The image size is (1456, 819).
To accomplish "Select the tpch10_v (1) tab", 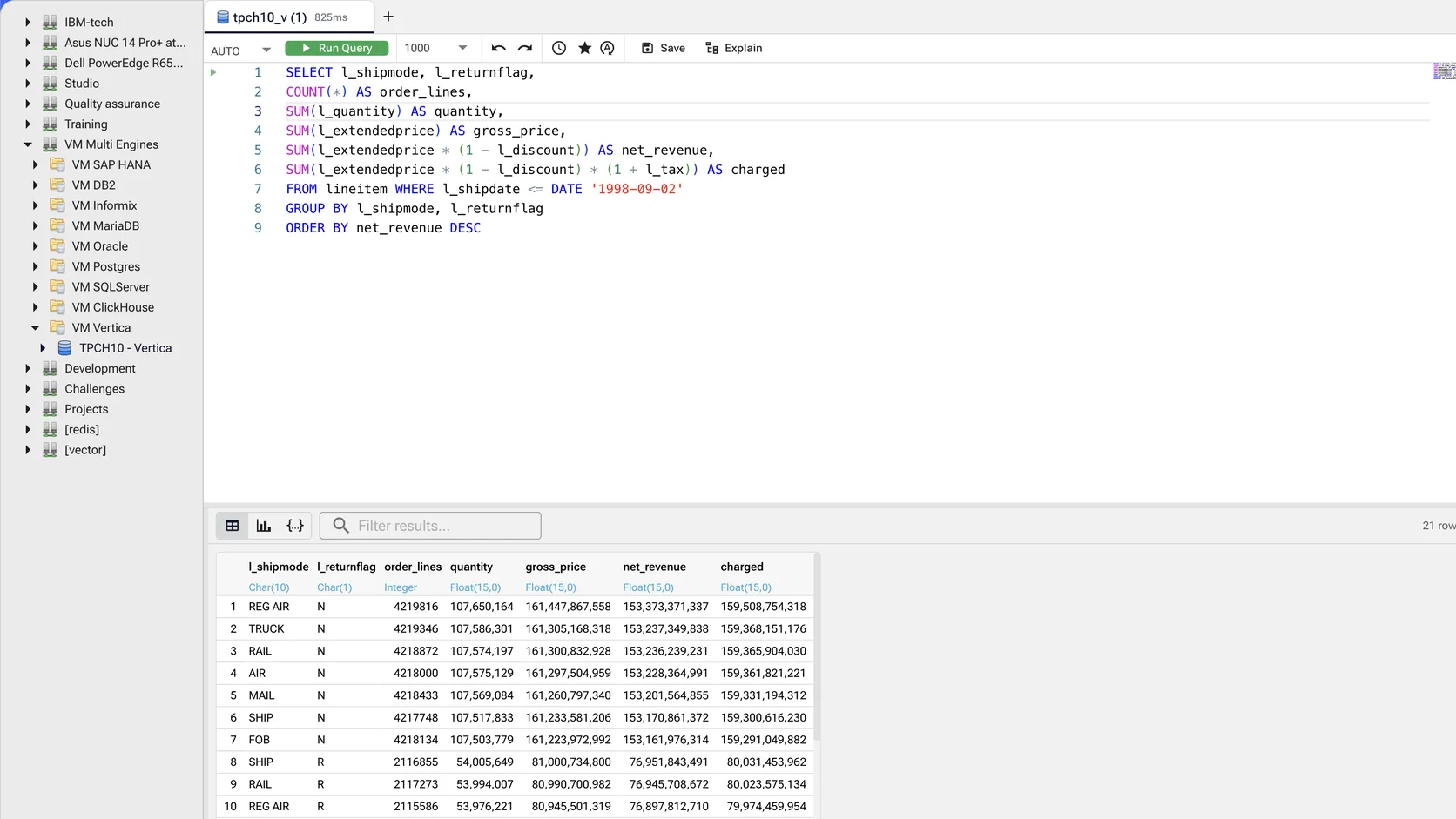I will 289,17.
